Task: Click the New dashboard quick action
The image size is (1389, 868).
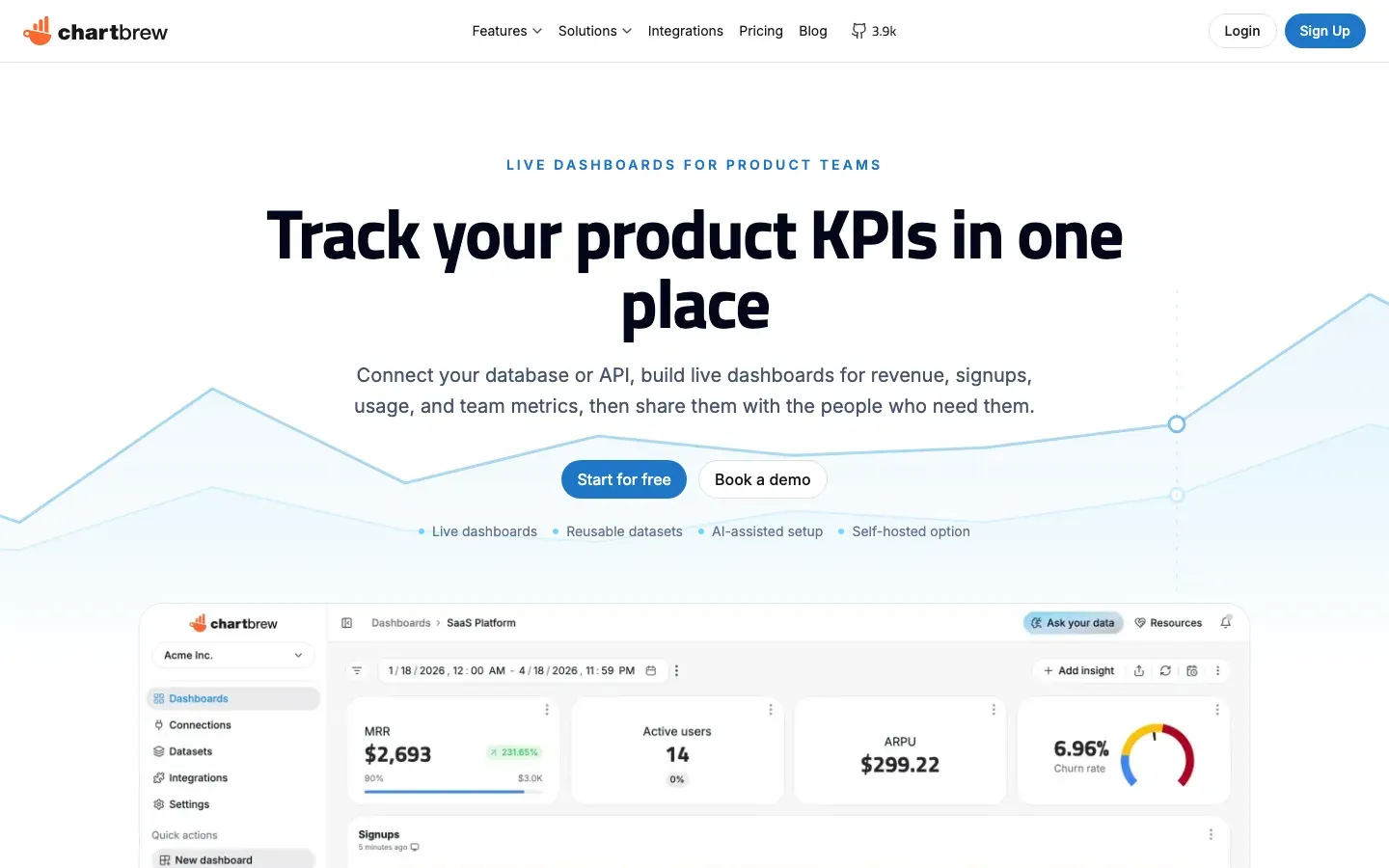Action: click(x=233, y=859)
